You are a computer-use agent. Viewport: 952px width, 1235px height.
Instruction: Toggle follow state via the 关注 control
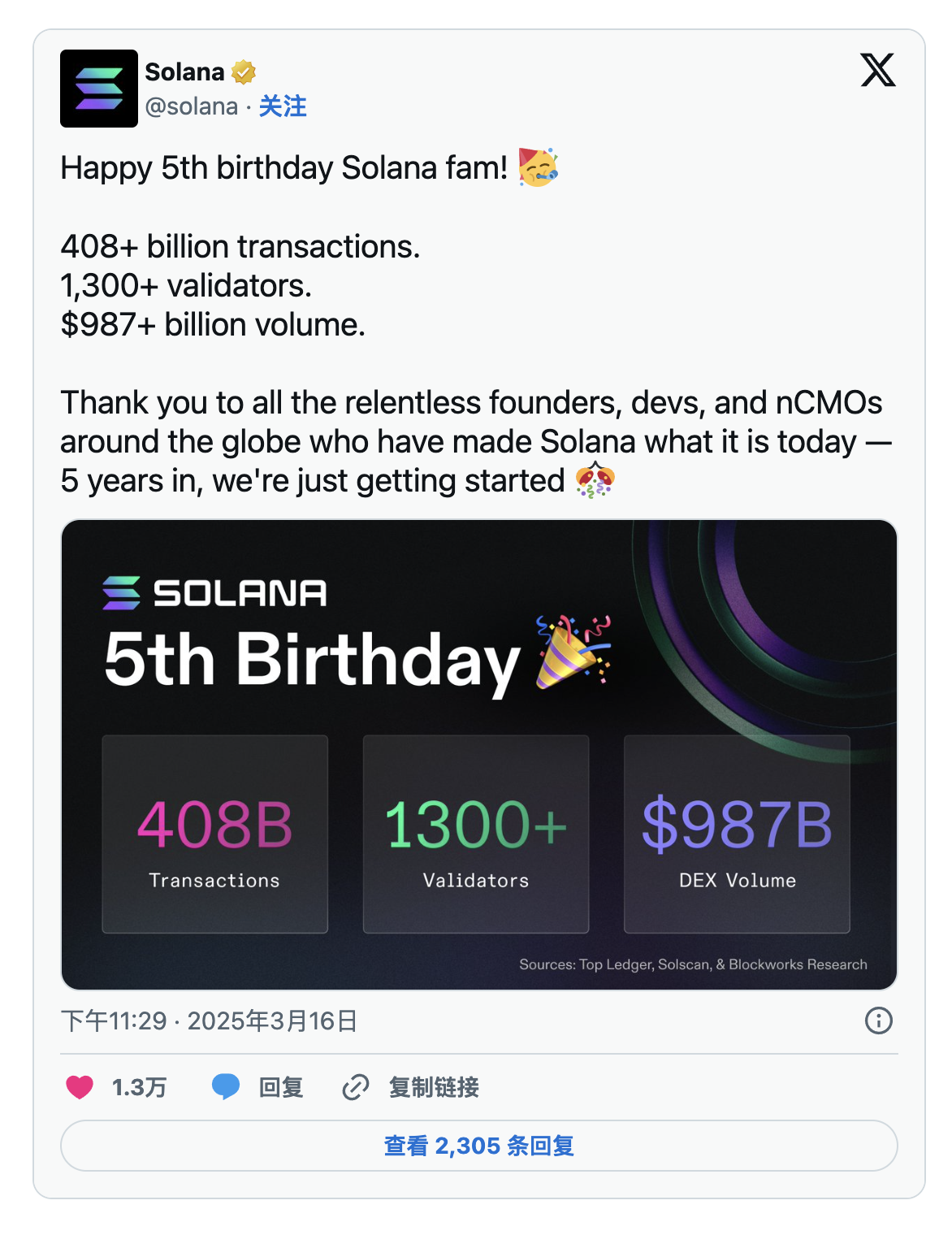tap(282, 106)
